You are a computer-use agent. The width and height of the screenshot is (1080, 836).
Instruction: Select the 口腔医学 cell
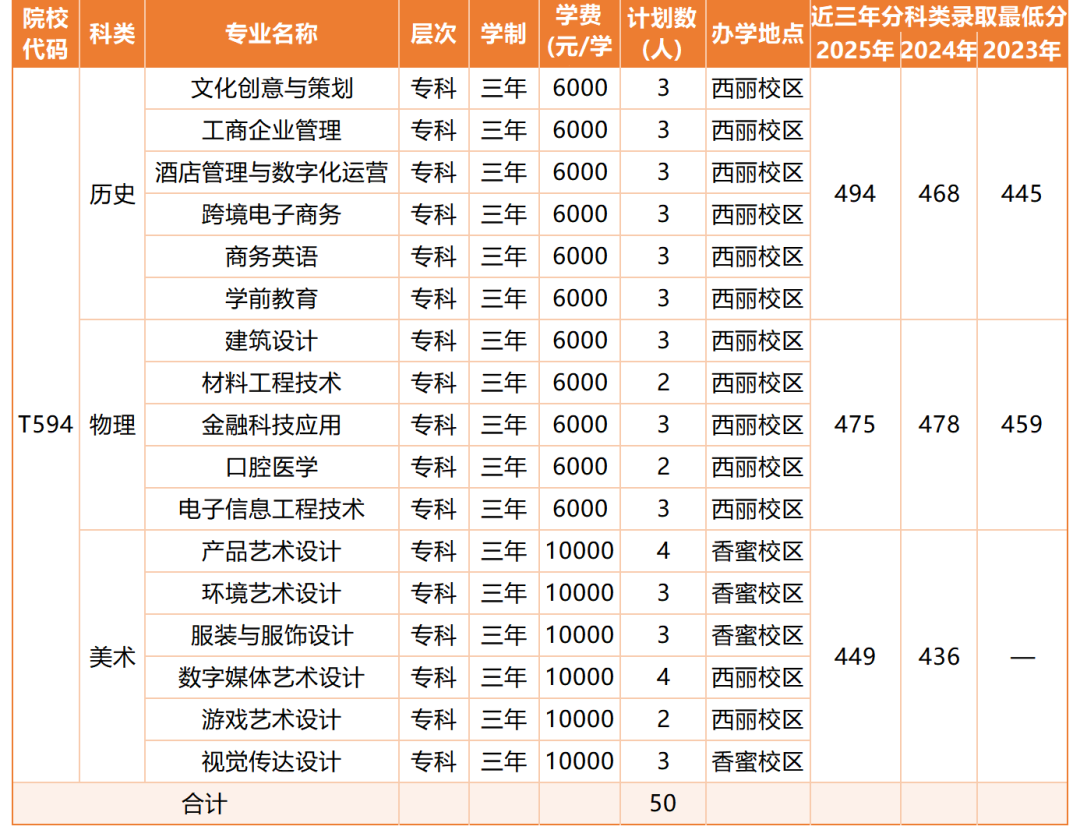(x=272, y=467)
